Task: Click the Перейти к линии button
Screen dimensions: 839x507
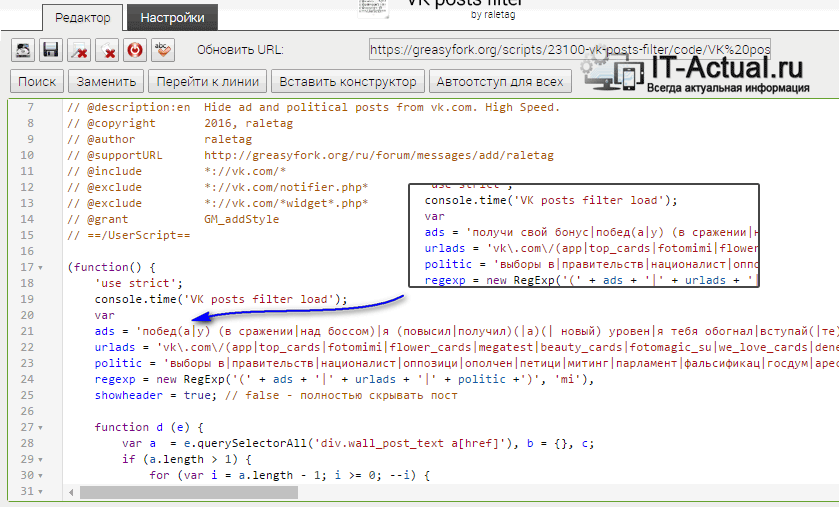Action: [208, 81]
